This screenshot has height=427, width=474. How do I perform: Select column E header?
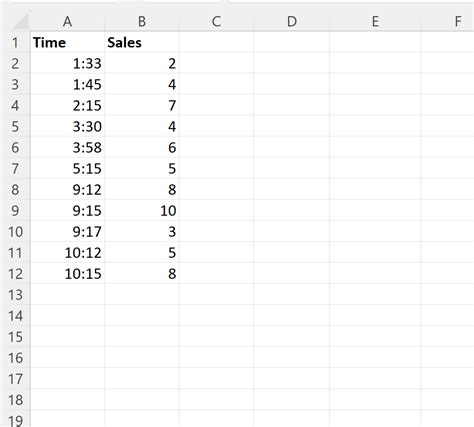pos(375,21)
